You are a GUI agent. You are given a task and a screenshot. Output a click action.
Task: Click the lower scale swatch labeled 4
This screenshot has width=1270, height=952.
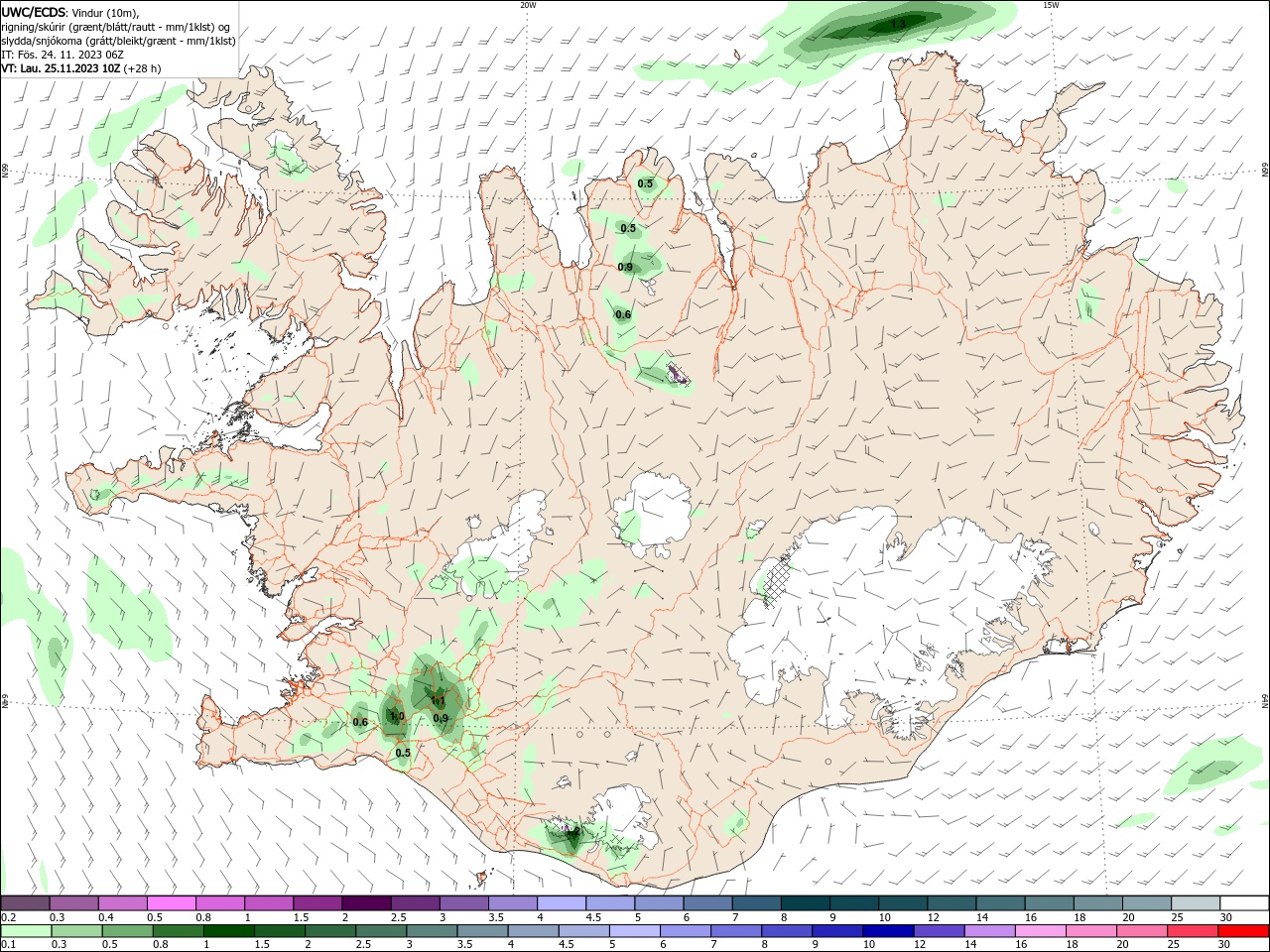533,931
